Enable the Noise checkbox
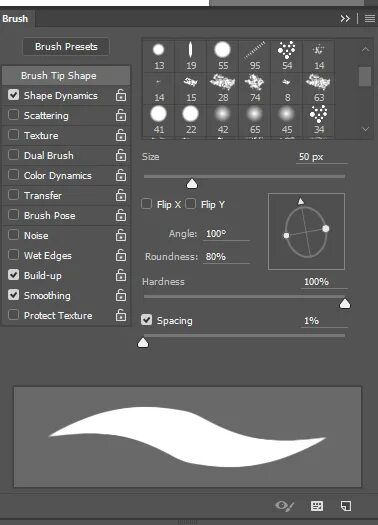The height and width of the screenshot is (525, 378). coord(13,235)
